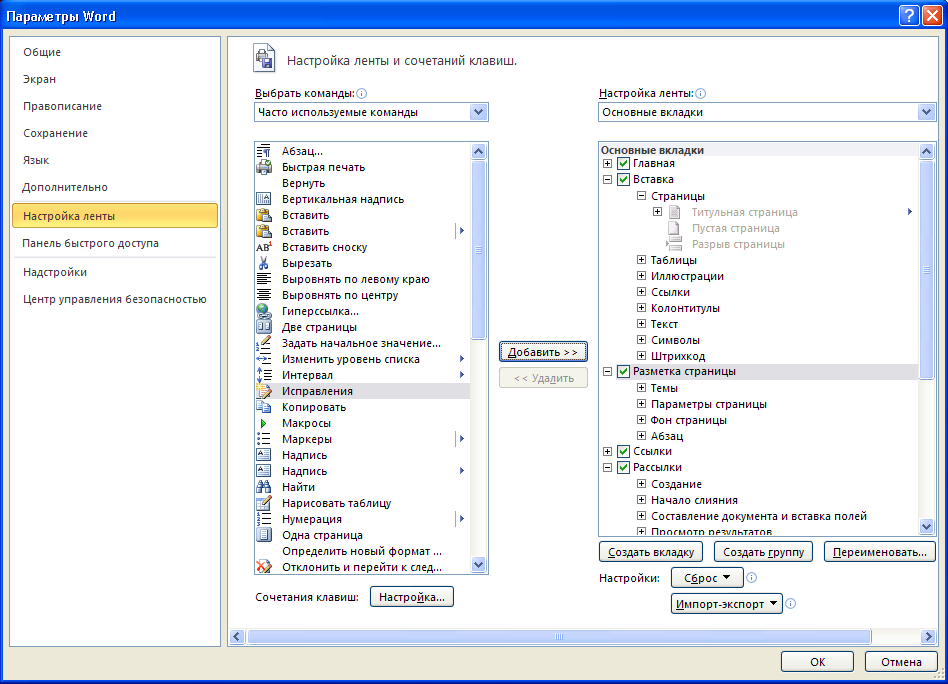The image size is (948, 684).
Task: Click ribbon tree scroll down arrow
Action: point(926,526)
